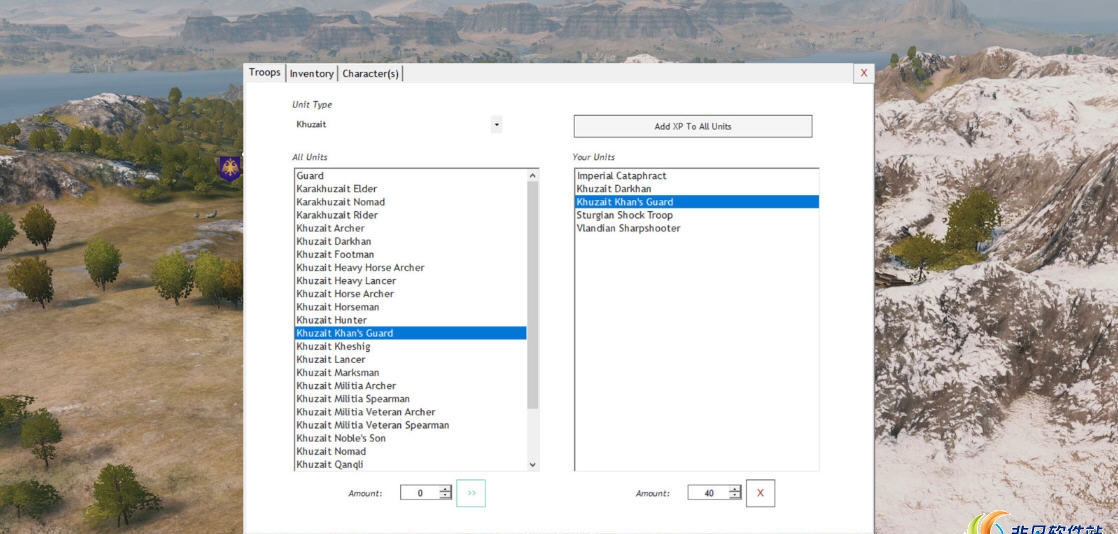
Task: Select Karakhuzait Elder in All Units
Action: (336, 189)
